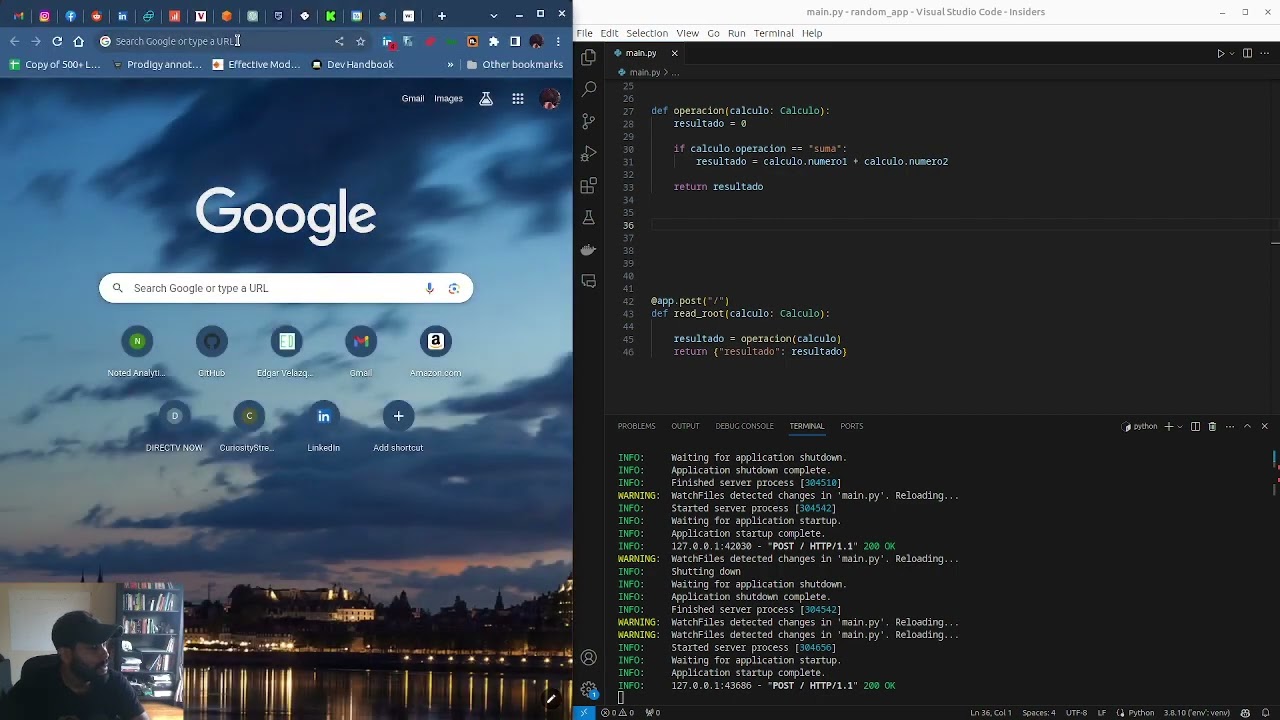Viewport: 1280px width, 720px height.
Task: Search by image with Google Lens icon
Action: click(x=454, y=288)
